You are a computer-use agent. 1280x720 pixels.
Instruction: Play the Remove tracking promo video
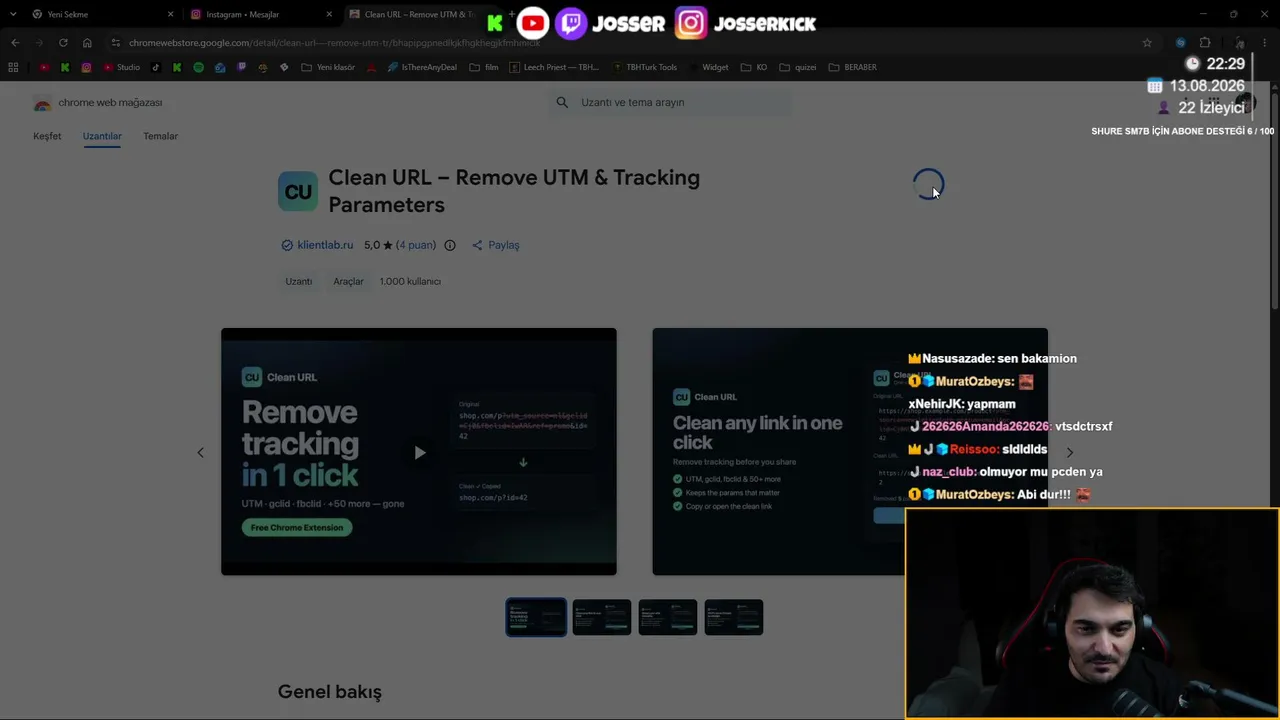(419, 452)
